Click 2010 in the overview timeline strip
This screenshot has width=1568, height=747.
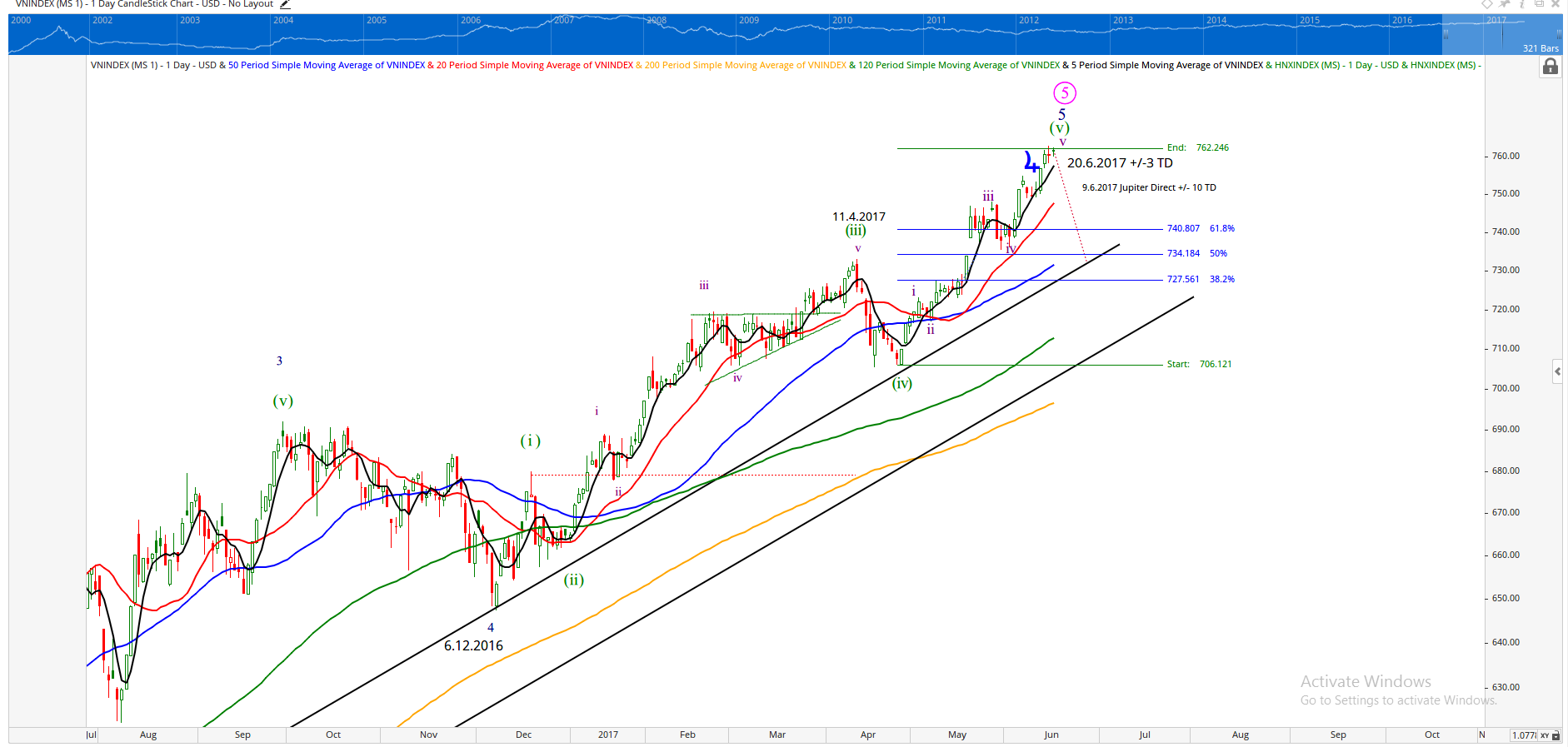coord(842,20)
